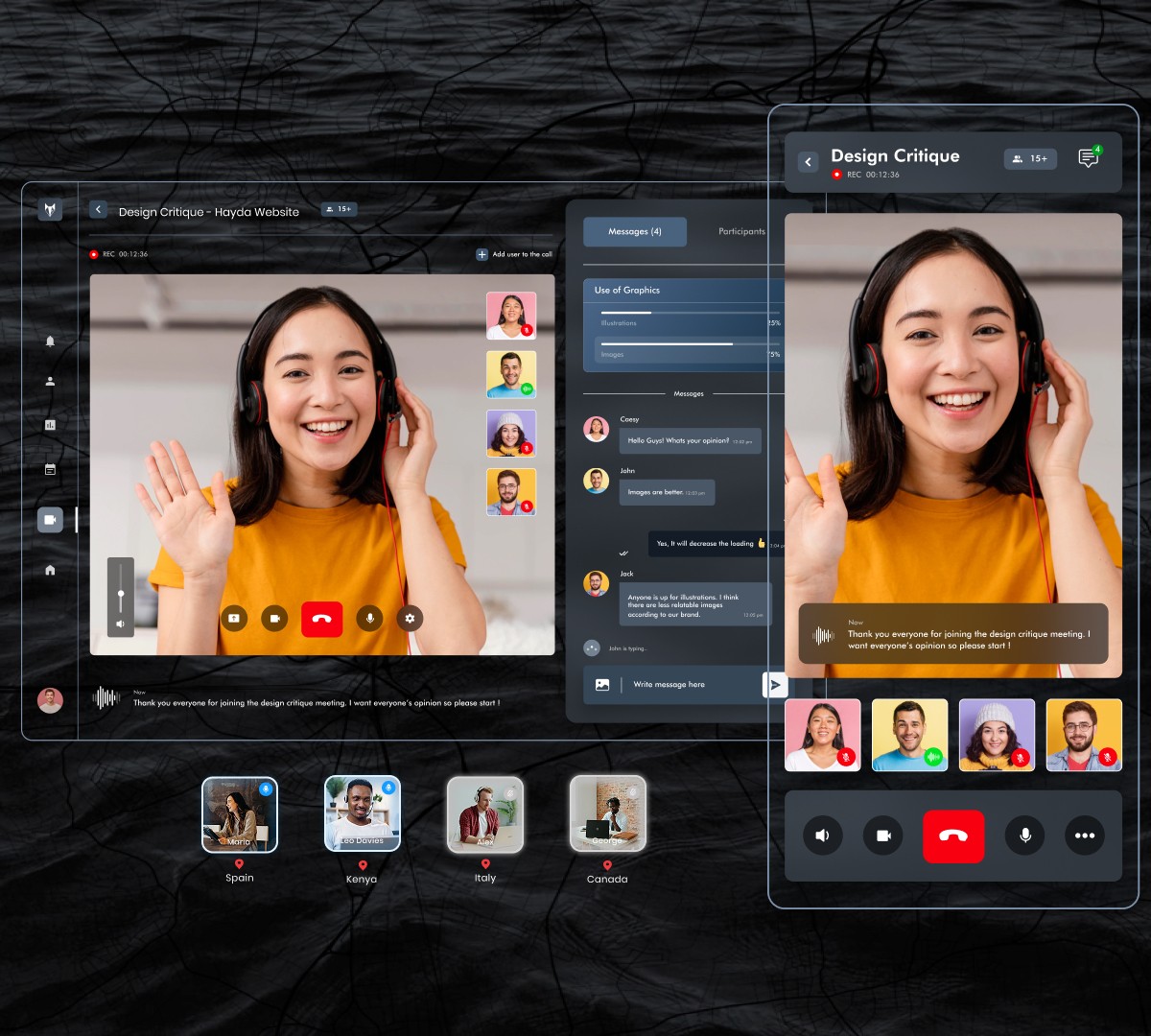Viewport: 1151px width, 1036px height.
Task: Toggle muted mic on bearded participant thumbnail in mobile strip
Action: (x=1107, y=758)
